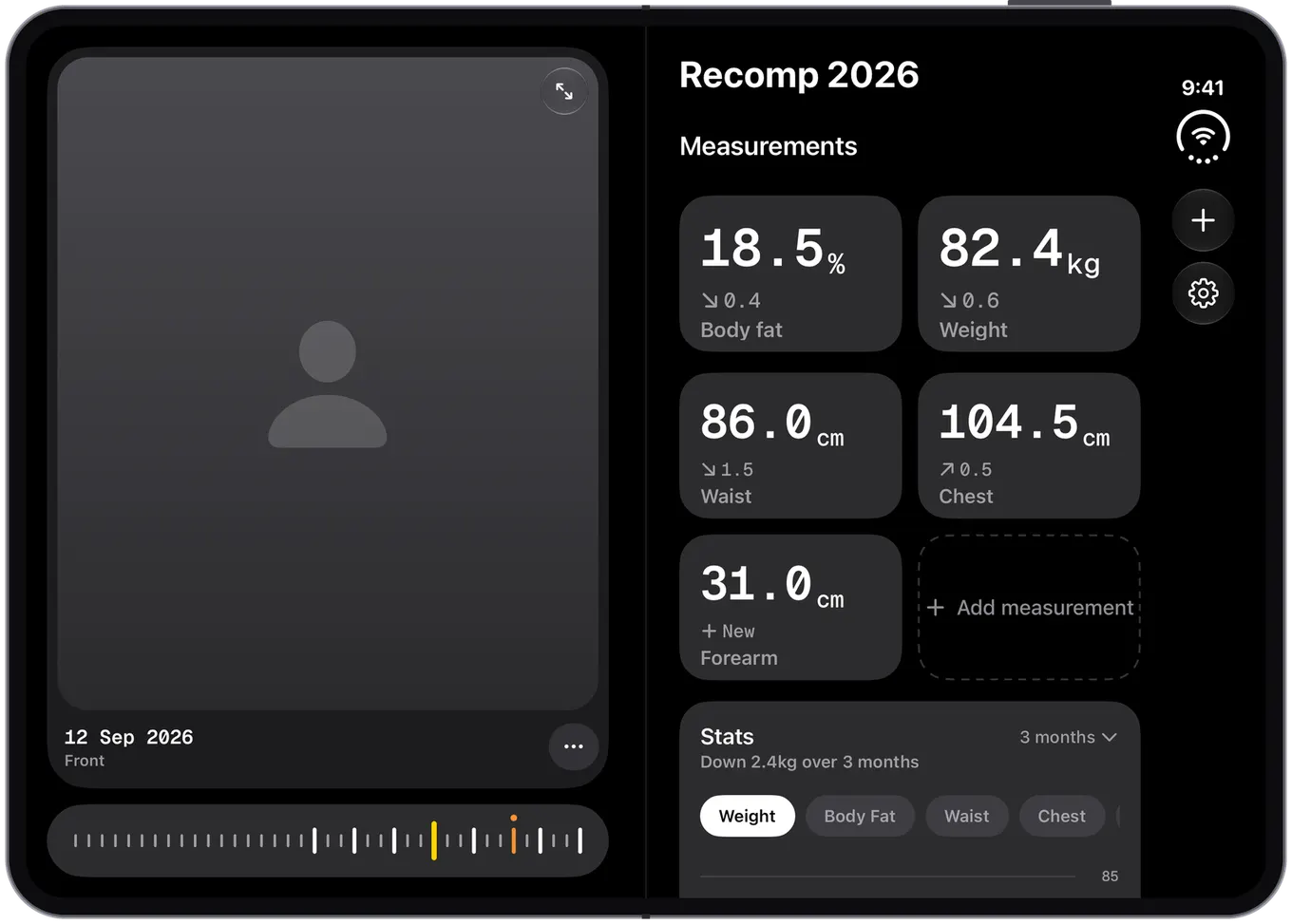Switch to the Body Fat stats tab
Image resolution: width=1292 pixels, height=924 pixels.
click(860, 816)
